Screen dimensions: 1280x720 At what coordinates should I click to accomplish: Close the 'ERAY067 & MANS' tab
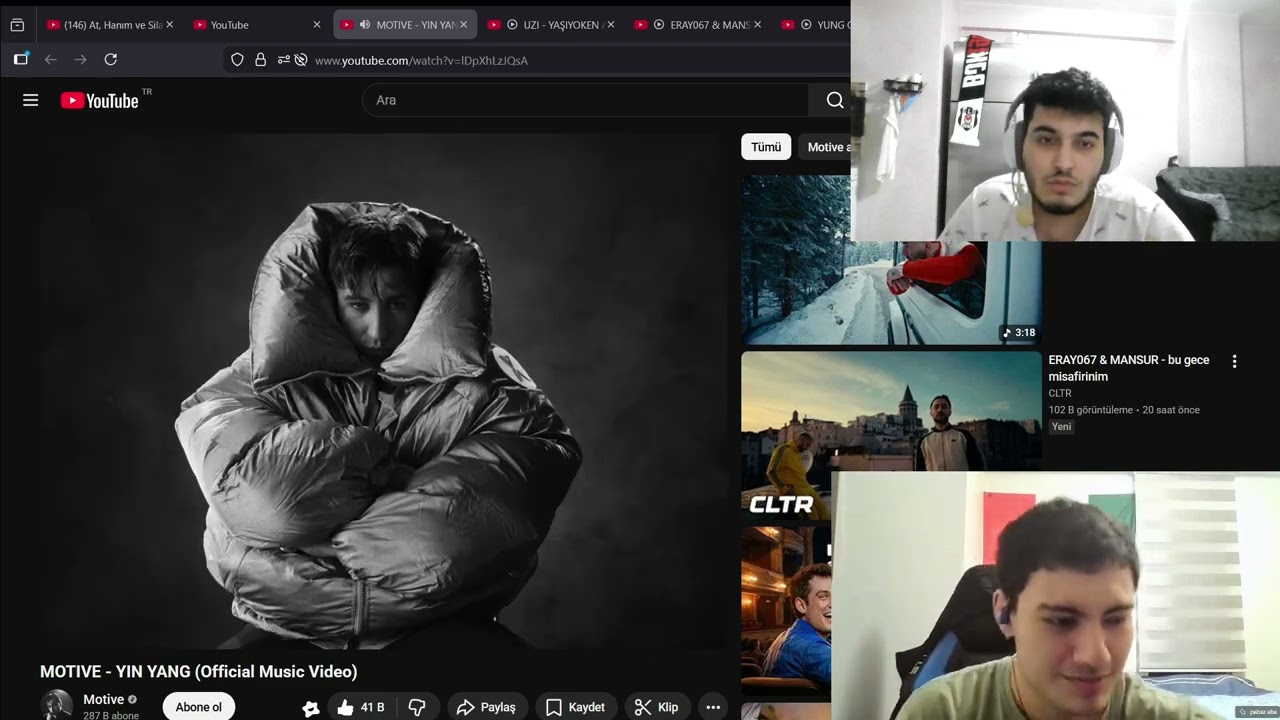[757, 25]
